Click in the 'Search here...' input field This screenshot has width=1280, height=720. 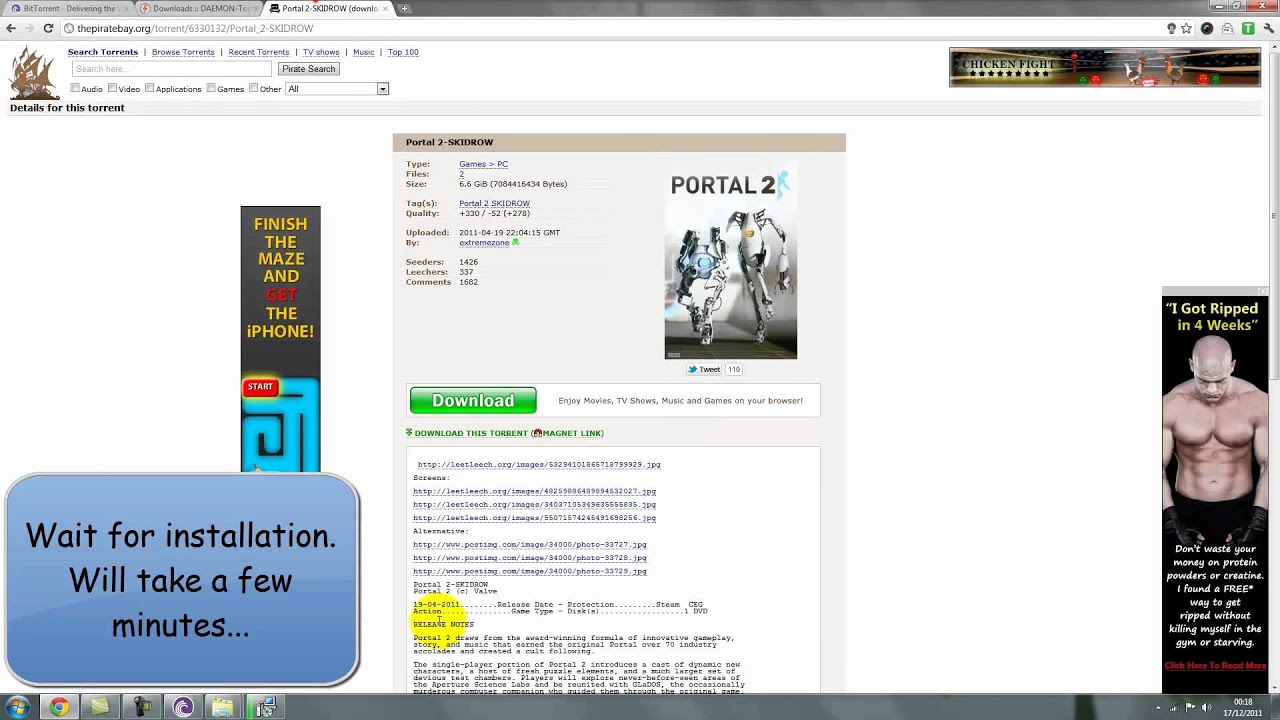(171, 69)
